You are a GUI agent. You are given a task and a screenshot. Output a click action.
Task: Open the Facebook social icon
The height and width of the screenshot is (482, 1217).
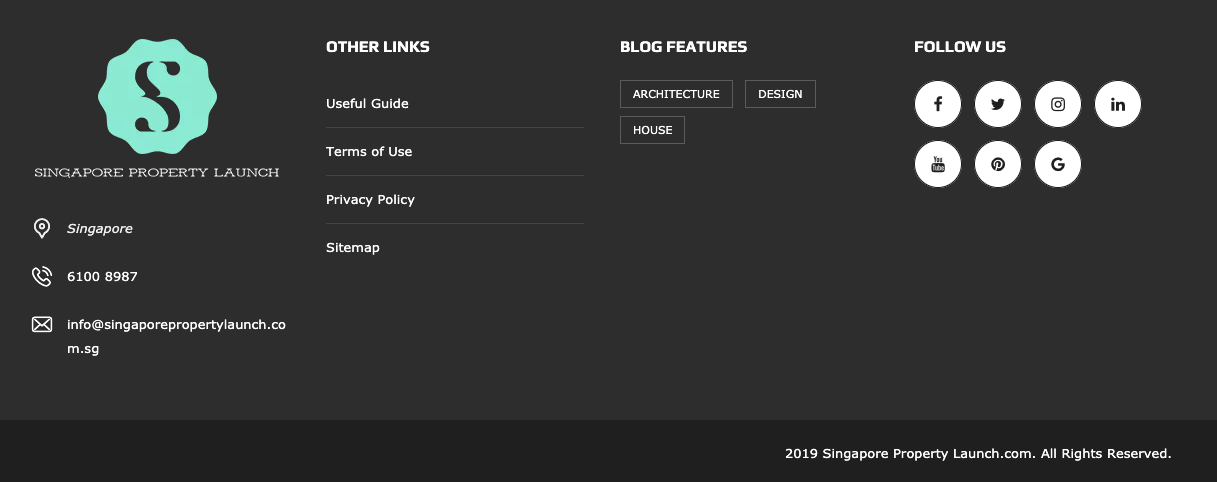coord(938,104)
